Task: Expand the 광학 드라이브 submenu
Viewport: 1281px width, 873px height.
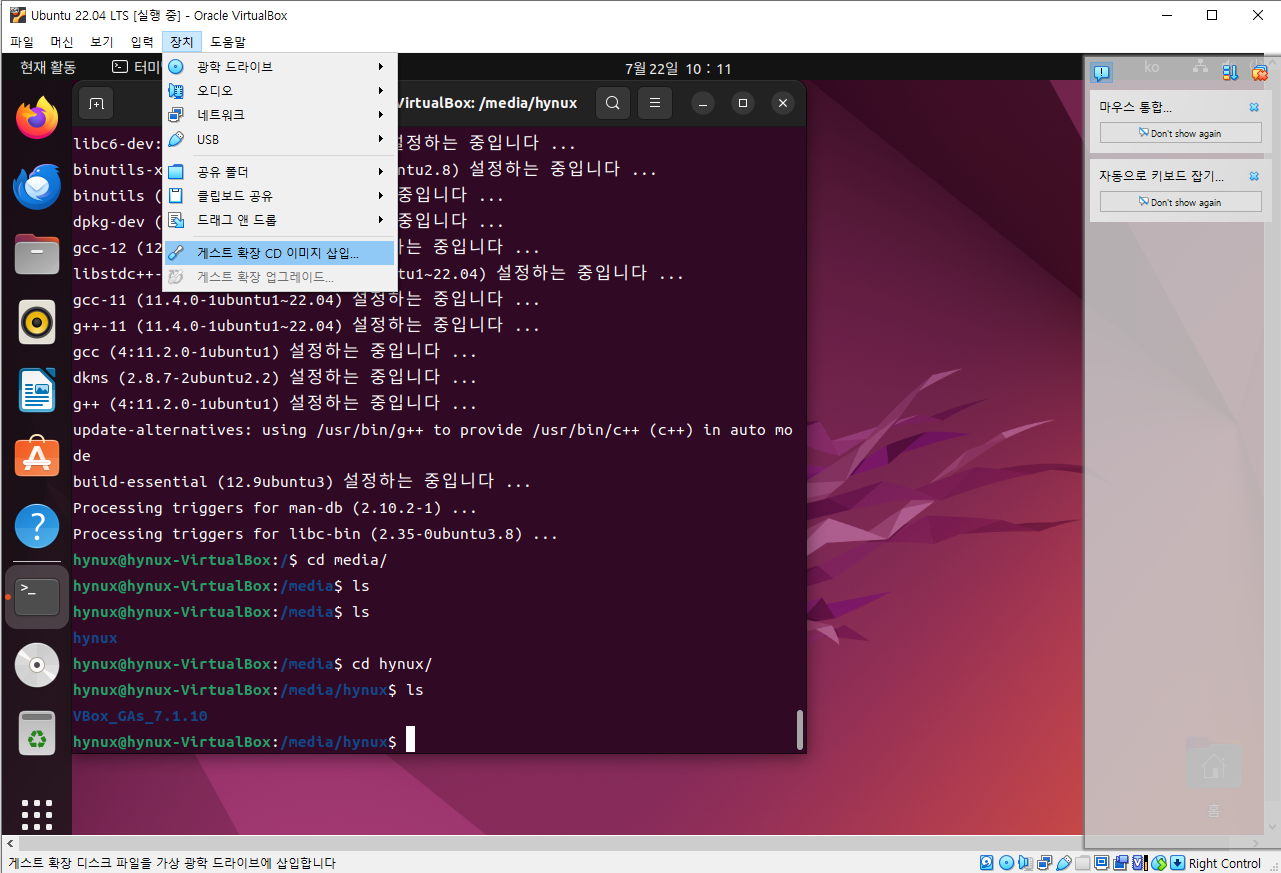Action: (x=280, y=66)
